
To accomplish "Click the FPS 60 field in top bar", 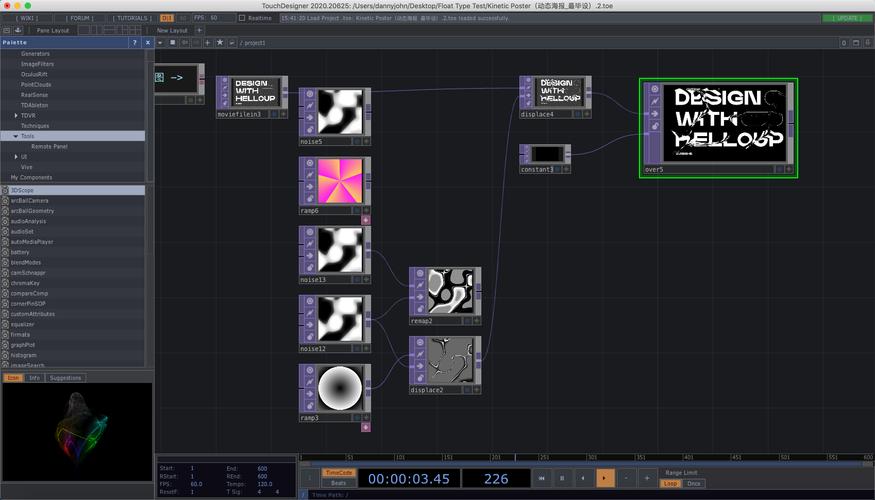I will click(x=214, y=18).
